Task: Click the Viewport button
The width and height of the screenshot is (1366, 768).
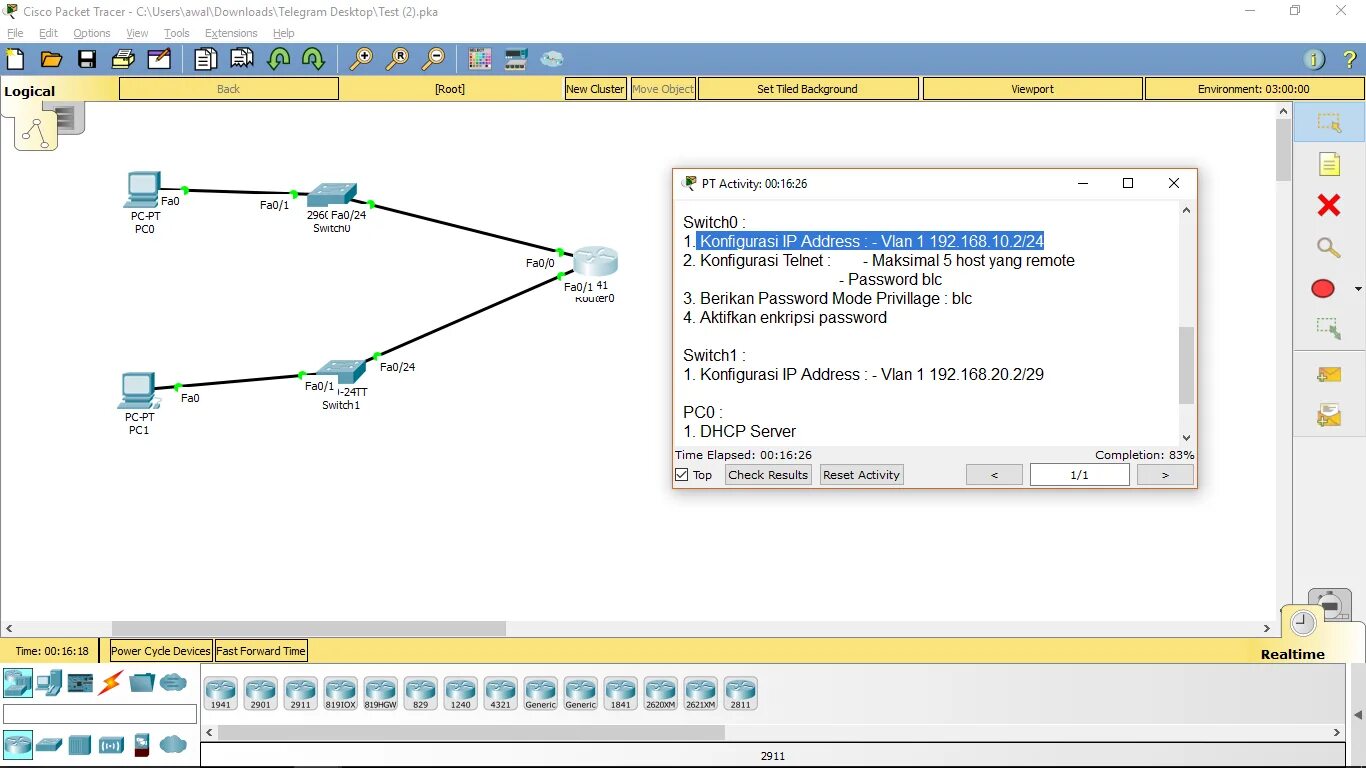Action: 1032,89
